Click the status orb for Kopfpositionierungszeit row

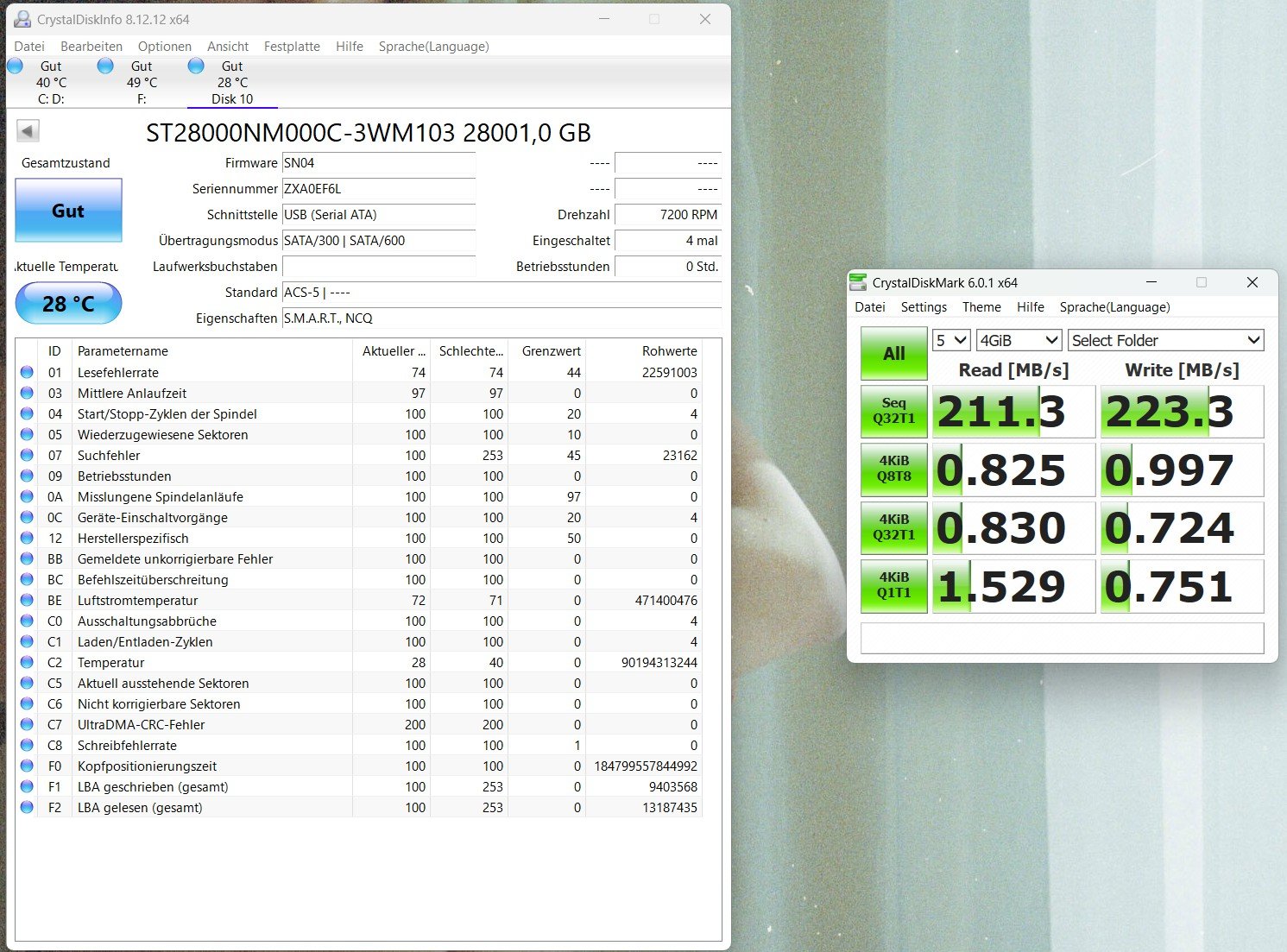click(27, 766)
